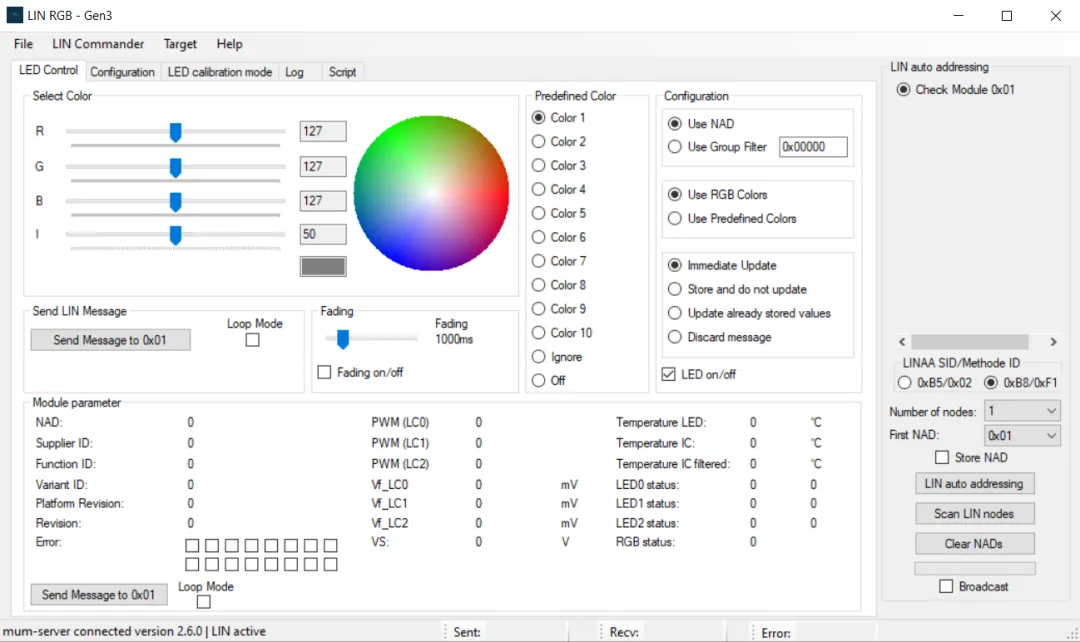Click the gray color preview swatch
This screenshot has width=1080, height=642.
(323, 266)
